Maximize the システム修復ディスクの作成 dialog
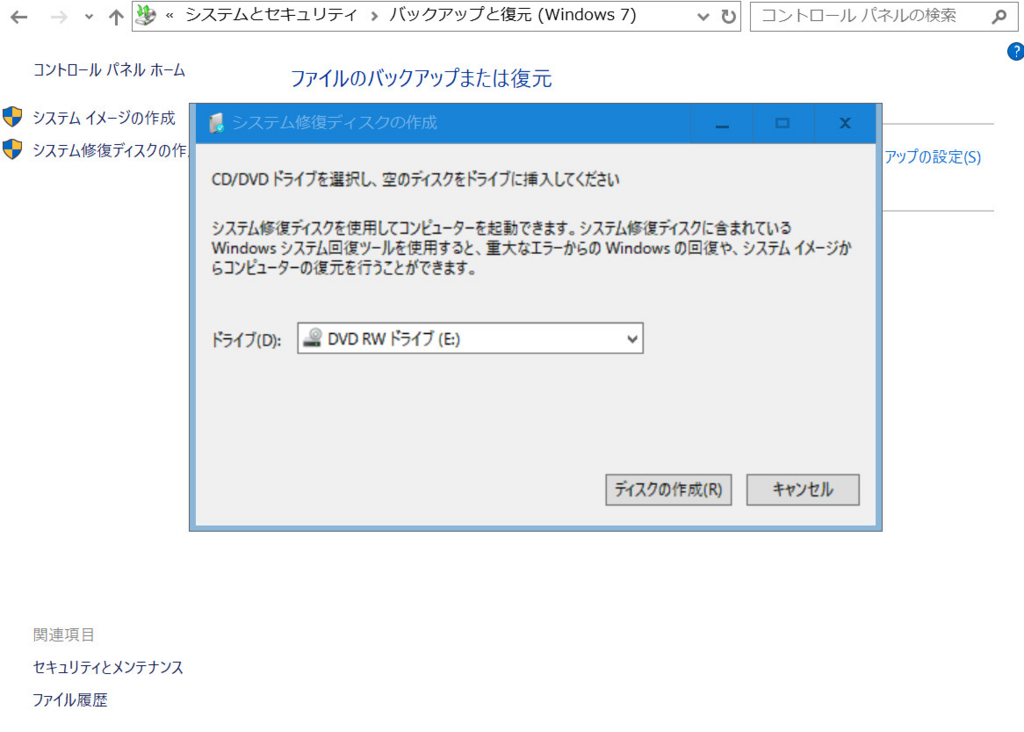 click(x=782, y=123)
